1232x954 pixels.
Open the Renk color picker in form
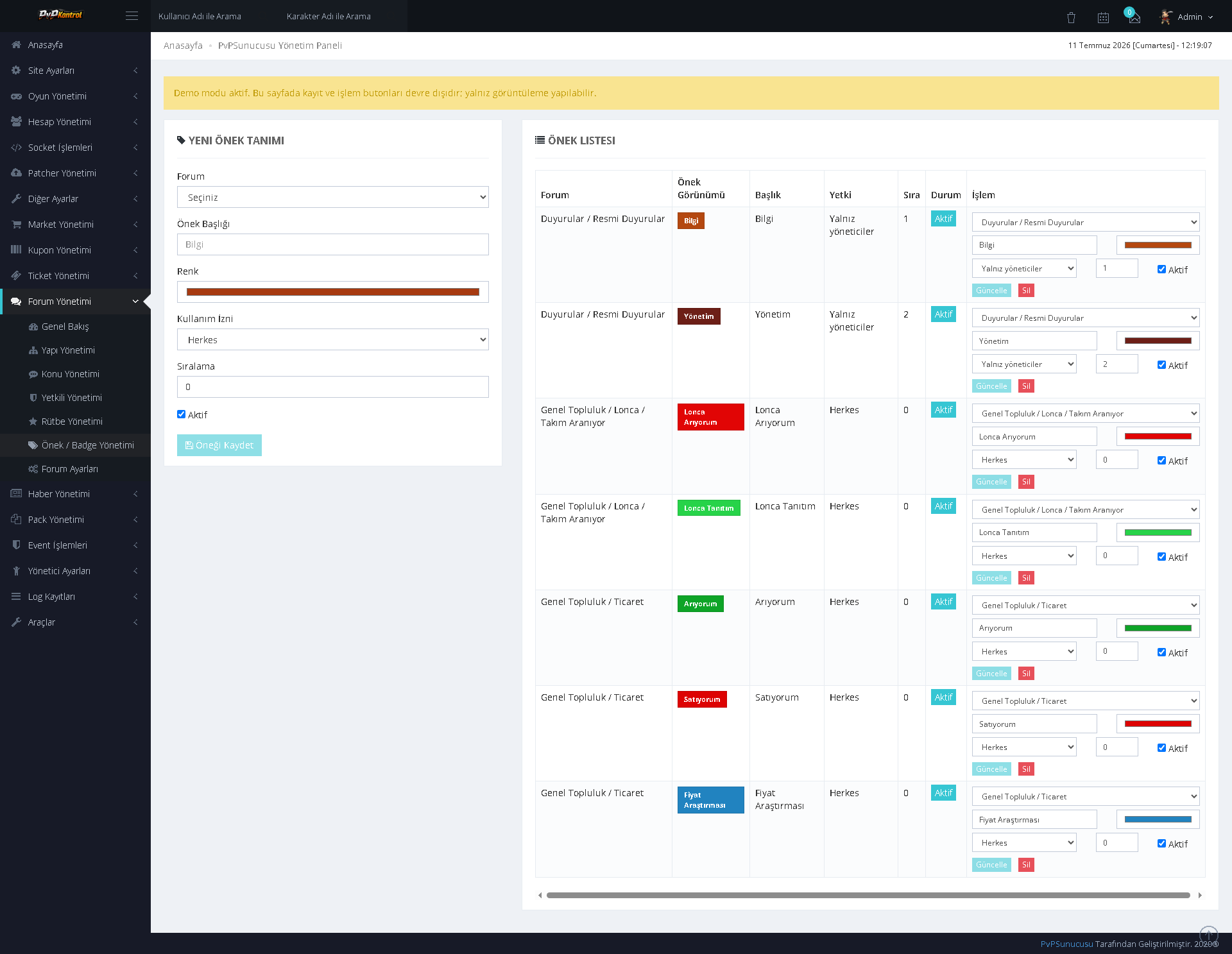[x=332, y=293]
